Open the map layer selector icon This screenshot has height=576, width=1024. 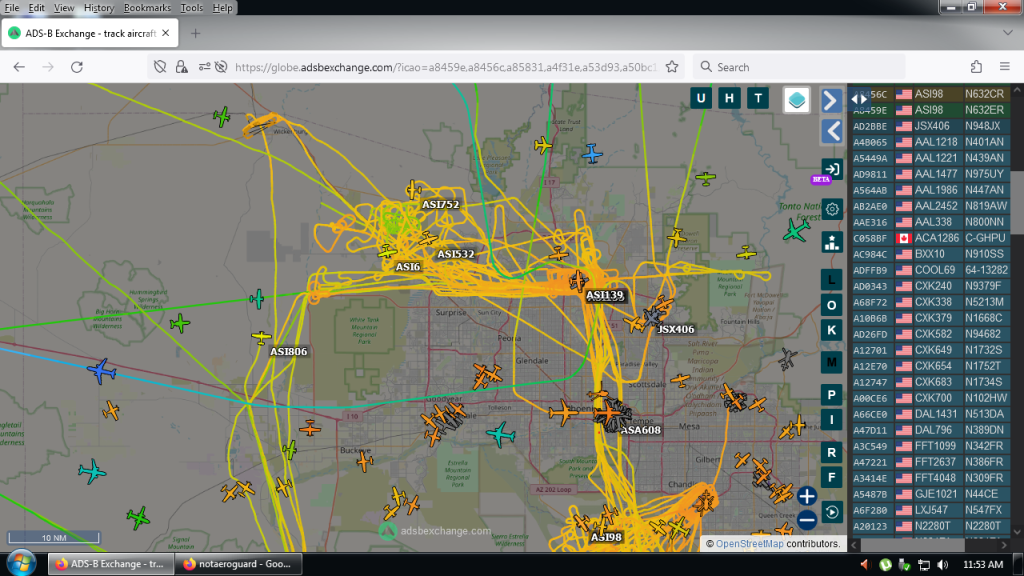[796, 100]
